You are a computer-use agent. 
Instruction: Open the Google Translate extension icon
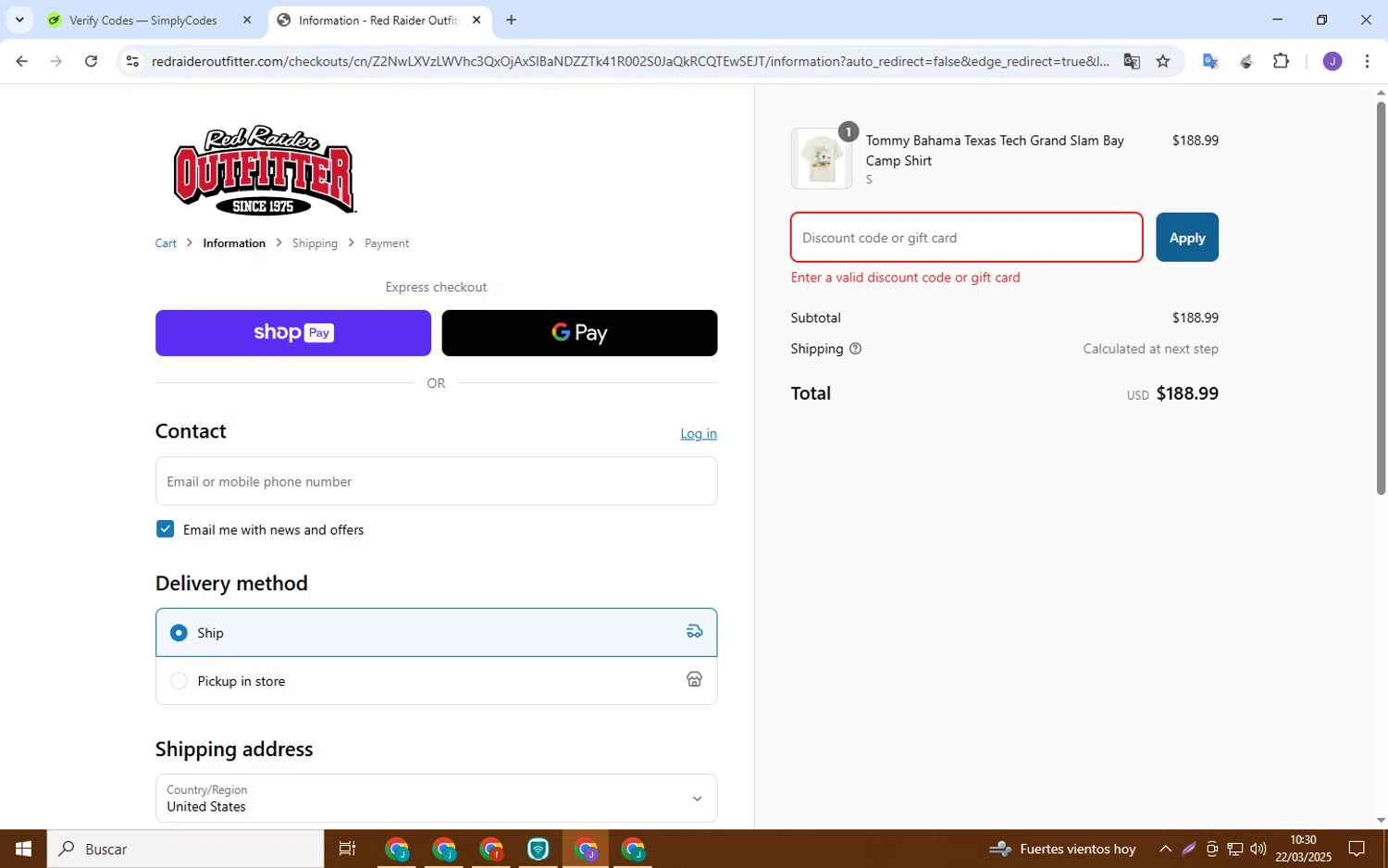click(1209, 61)
